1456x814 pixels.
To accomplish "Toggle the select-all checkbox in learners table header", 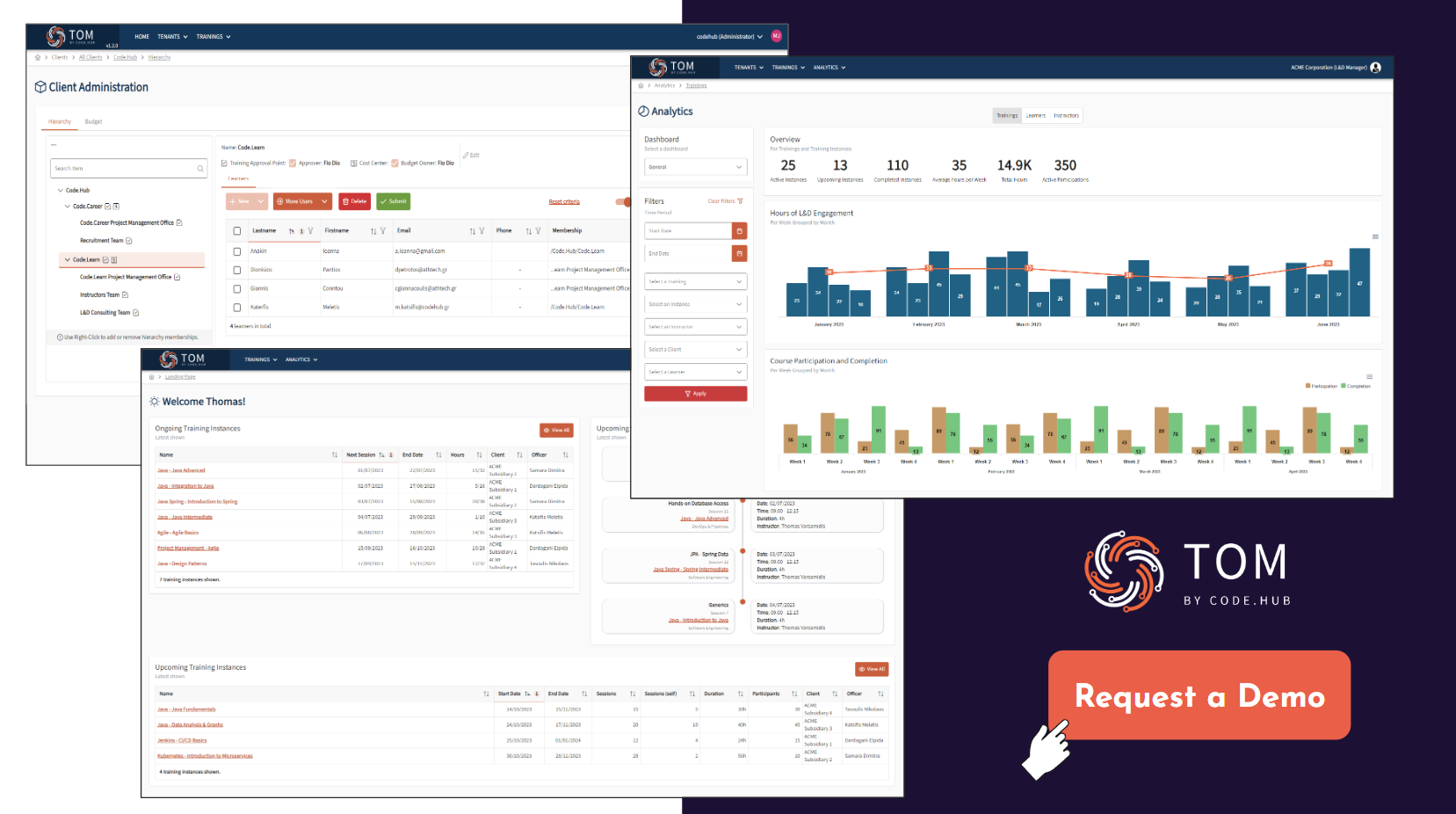I will pos(237,231).
